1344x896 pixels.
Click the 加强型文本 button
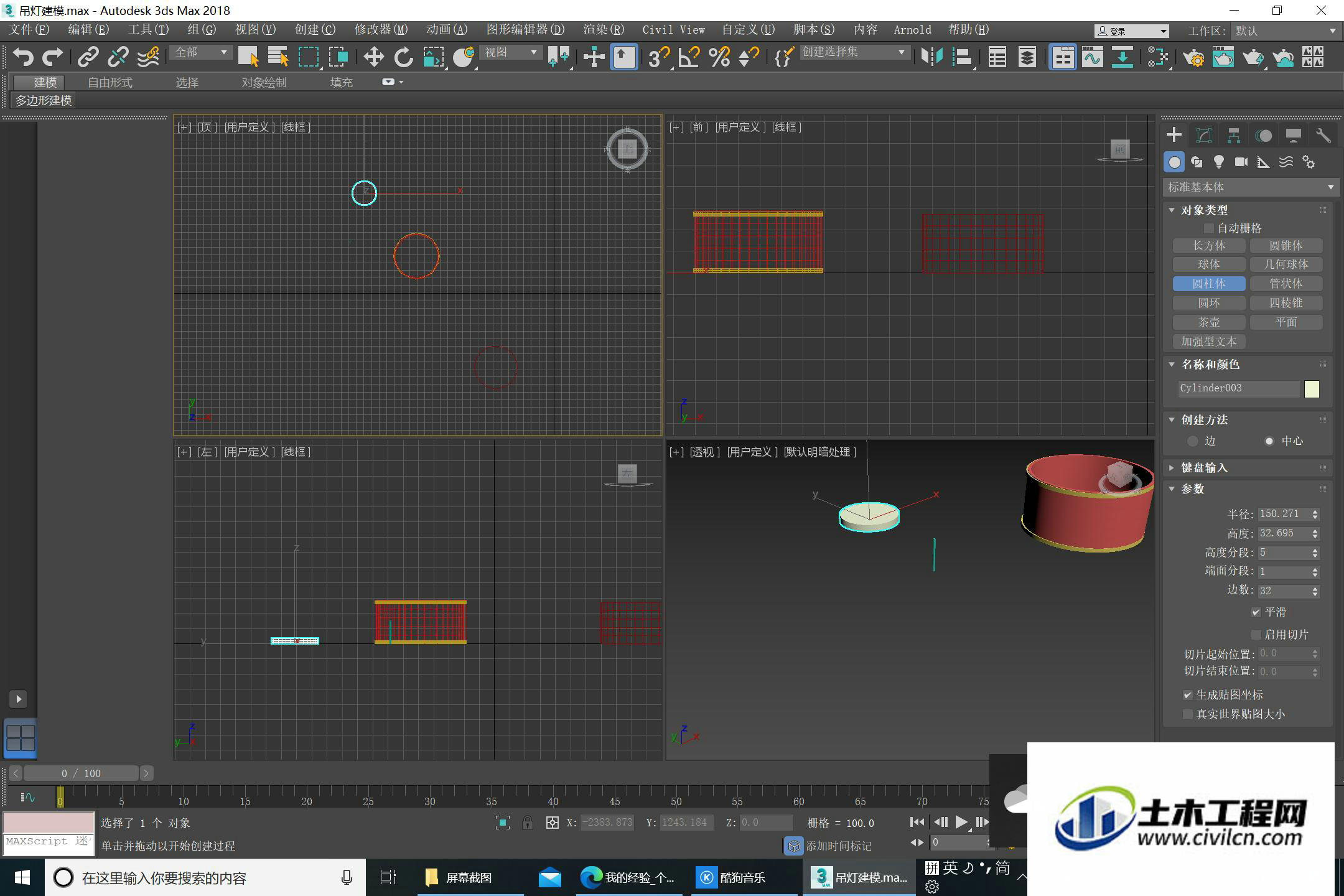[x=1208, y=342]
